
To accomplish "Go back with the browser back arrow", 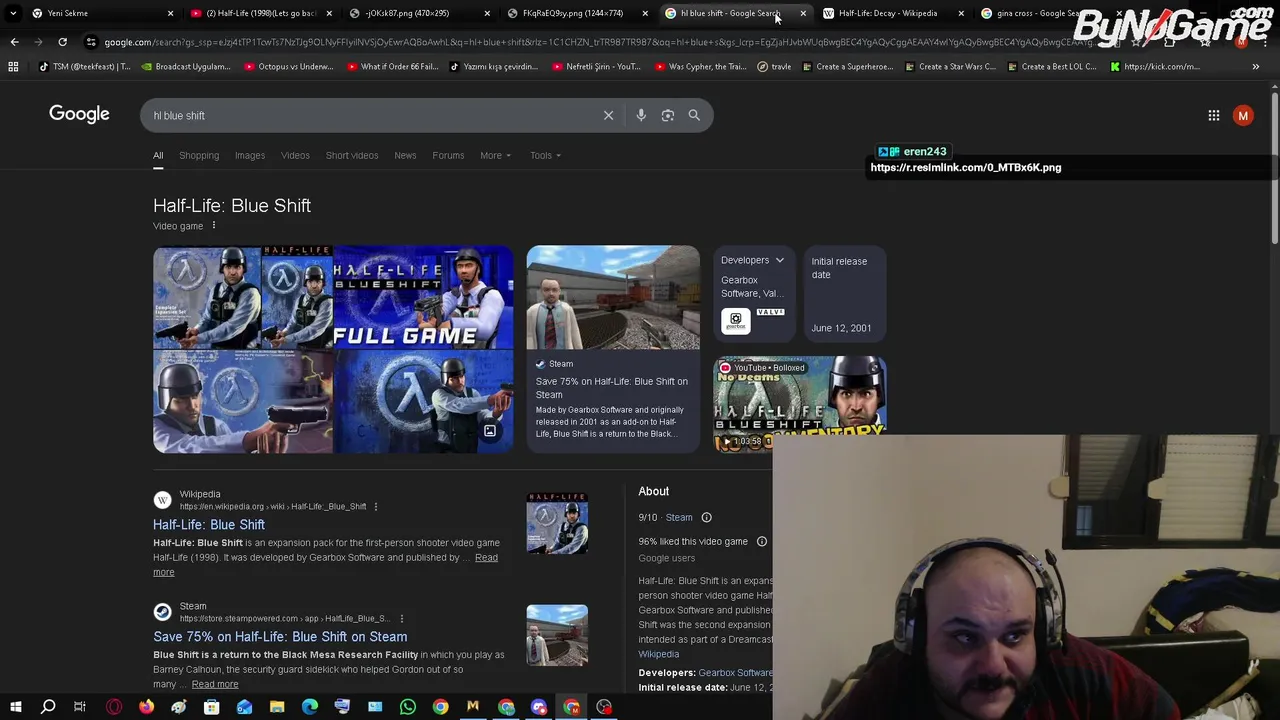I will click(x=14, y=42).
